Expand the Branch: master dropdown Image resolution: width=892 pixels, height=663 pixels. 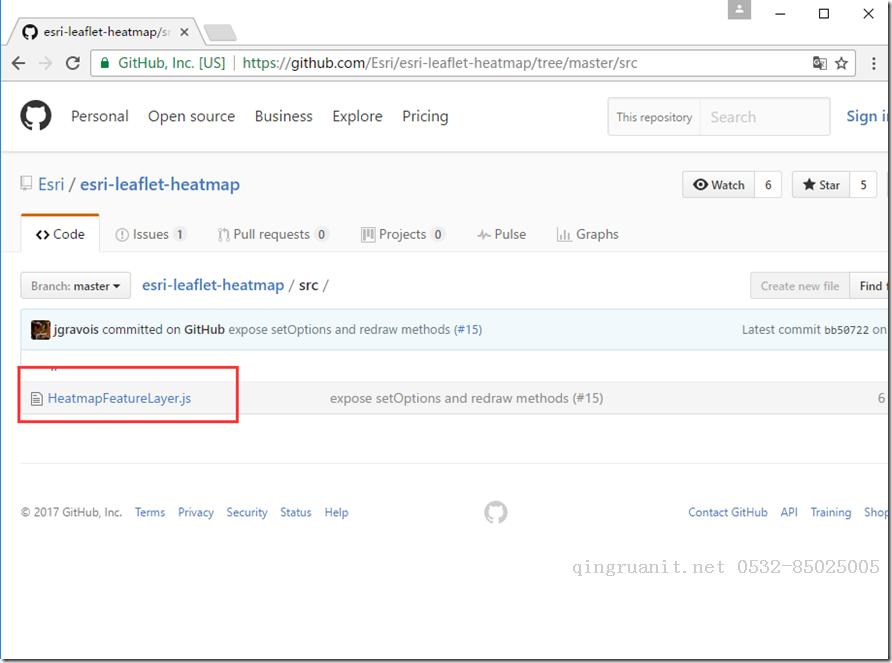point(76,286)
